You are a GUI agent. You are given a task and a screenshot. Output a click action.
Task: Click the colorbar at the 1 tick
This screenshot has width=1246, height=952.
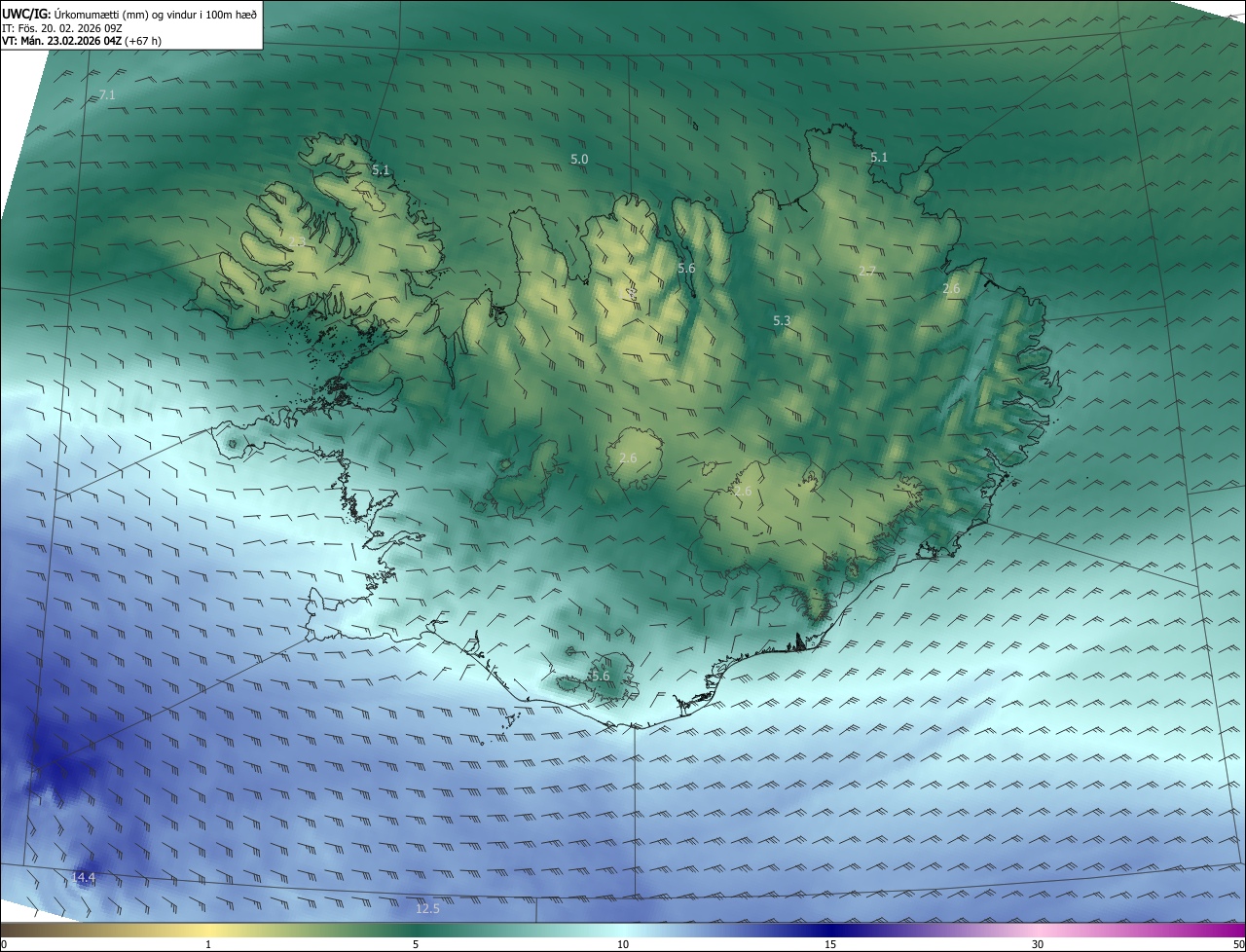[x=208, y=932]
